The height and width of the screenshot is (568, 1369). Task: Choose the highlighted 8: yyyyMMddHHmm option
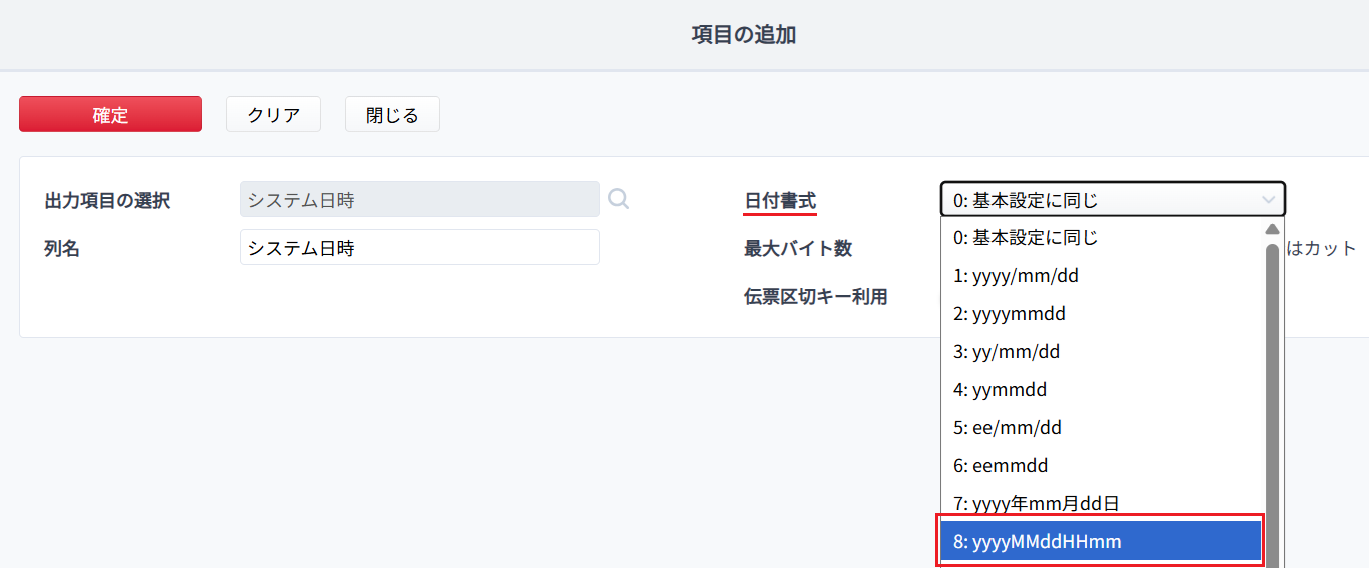point(1102,542)
